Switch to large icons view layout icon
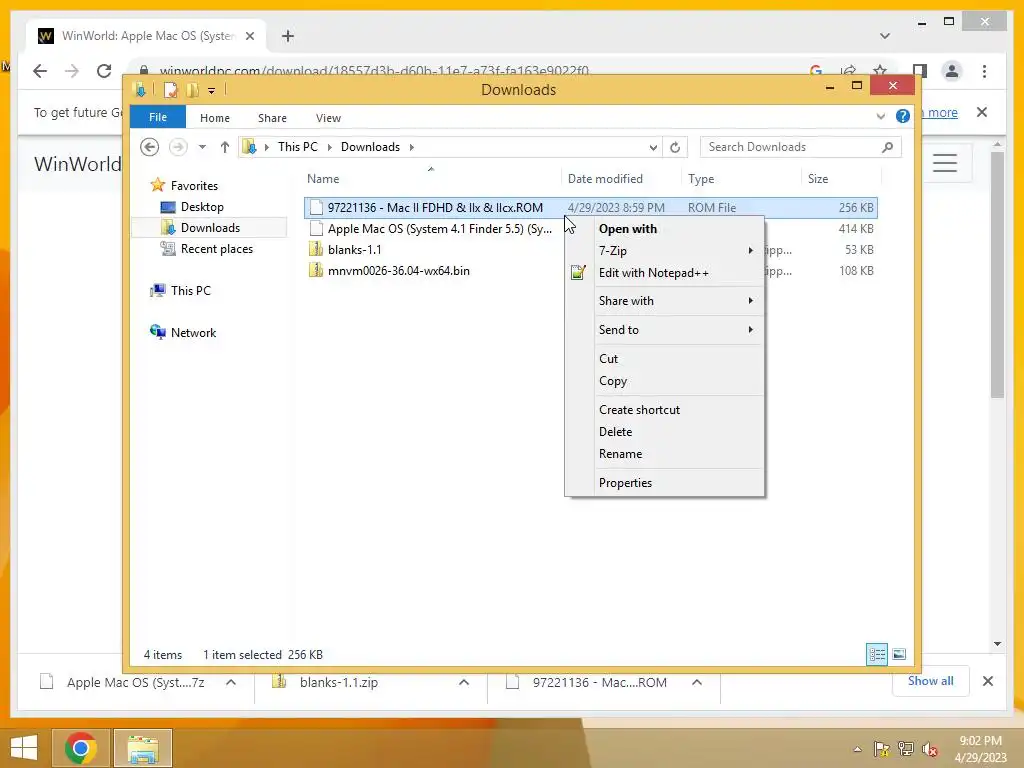The height and width of the screenshot is (768, 1024). pos(899,654)
